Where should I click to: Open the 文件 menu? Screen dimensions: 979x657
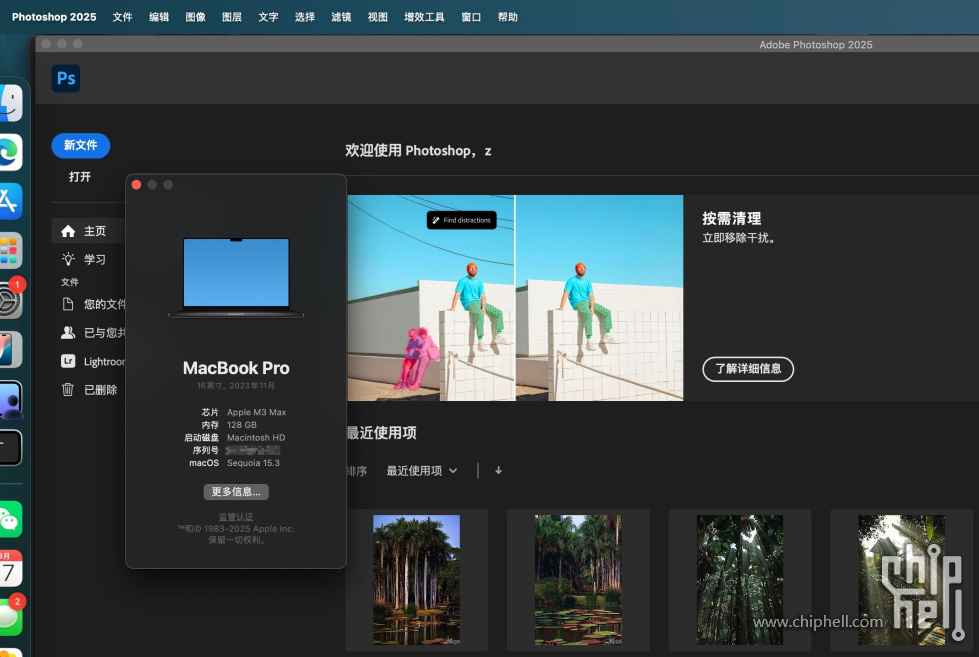pos(122,17)
